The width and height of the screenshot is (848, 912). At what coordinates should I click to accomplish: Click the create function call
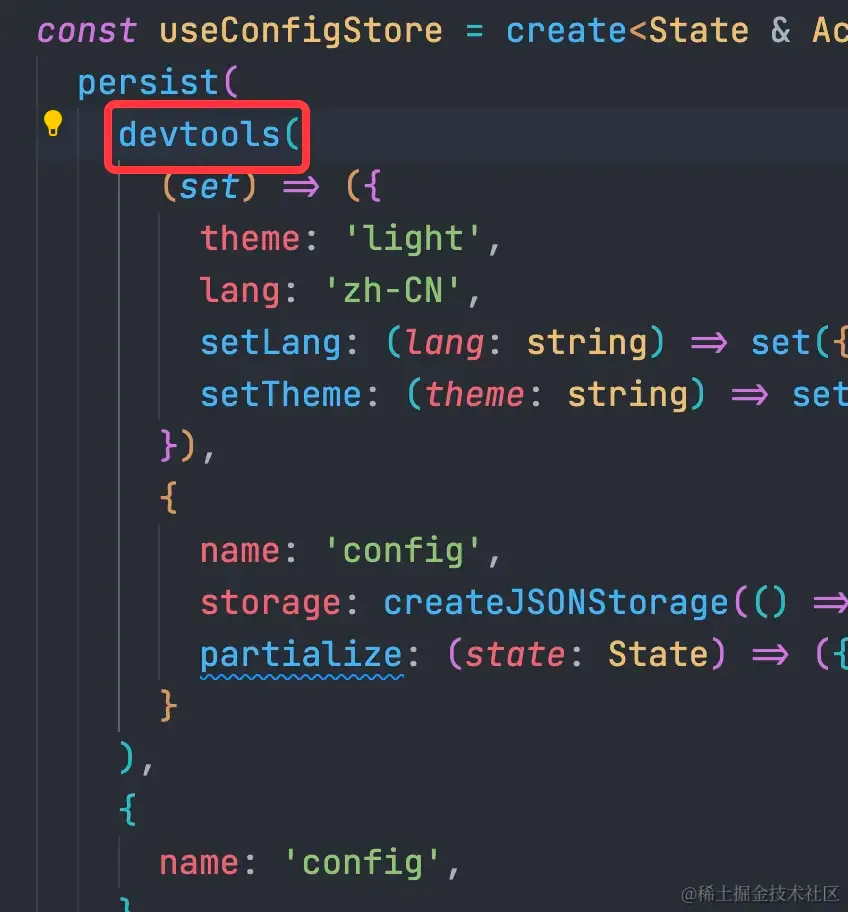(x=566, y=30)
